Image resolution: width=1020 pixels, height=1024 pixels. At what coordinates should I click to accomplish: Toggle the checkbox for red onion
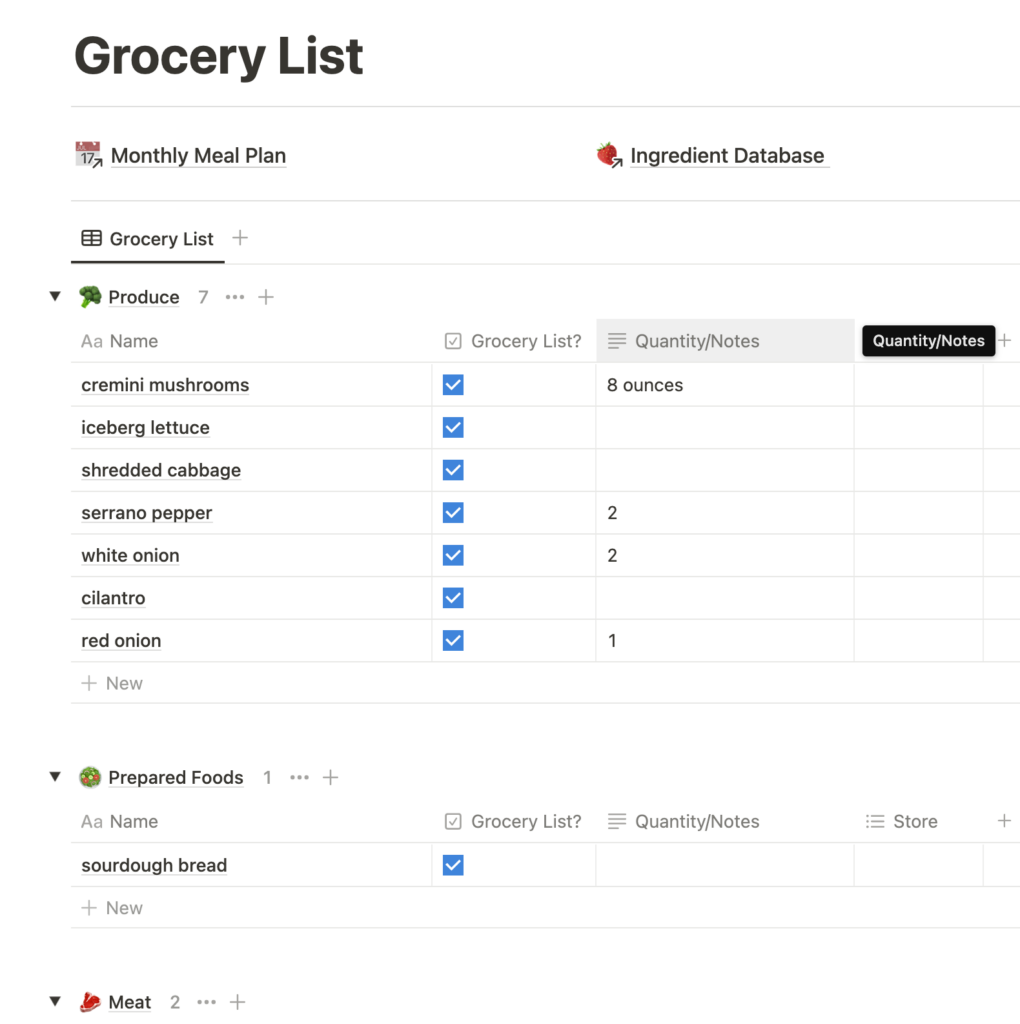tap(453, 640)
